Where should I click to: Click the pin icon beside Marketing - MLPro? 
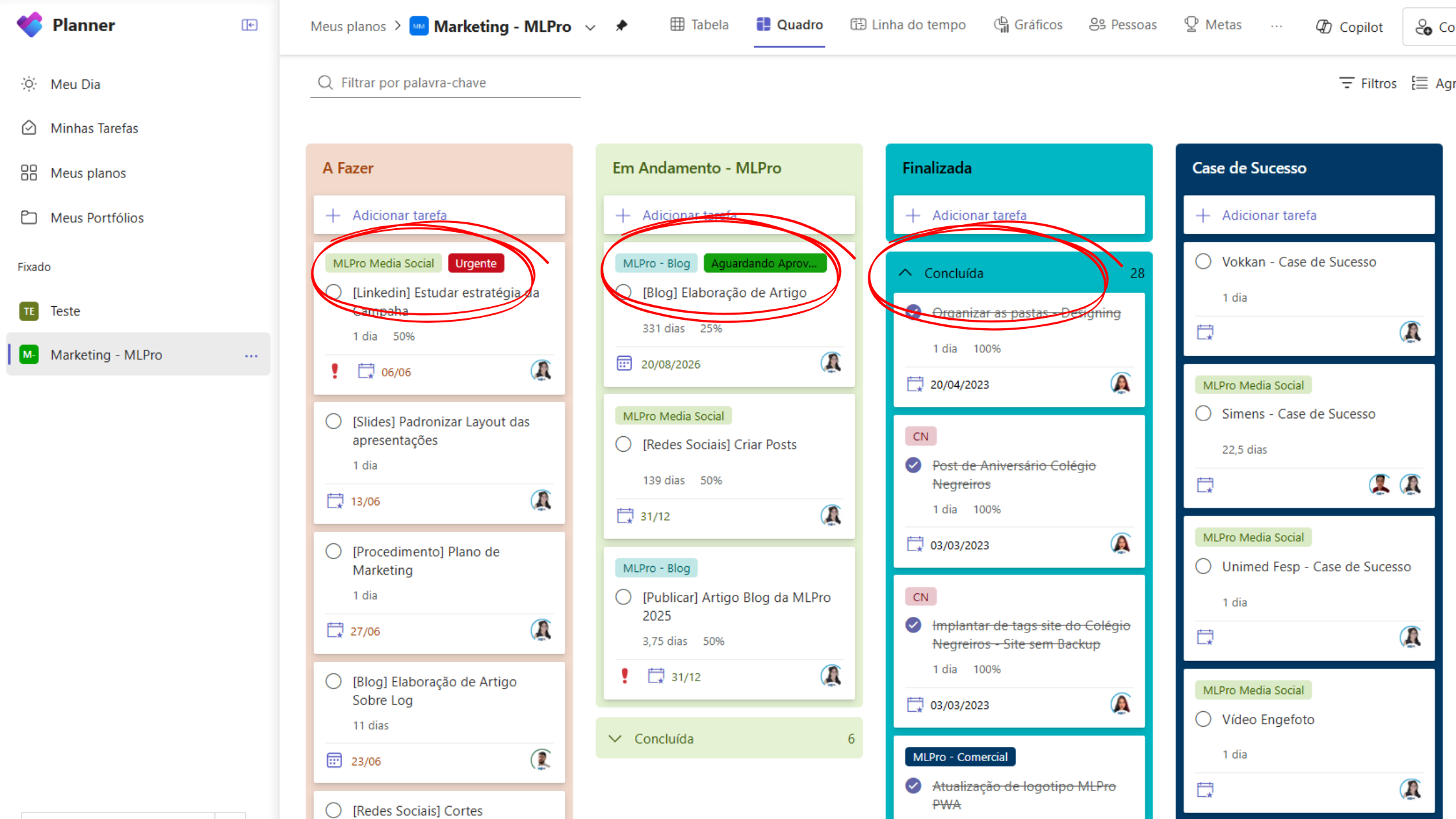tap(621, 26)
